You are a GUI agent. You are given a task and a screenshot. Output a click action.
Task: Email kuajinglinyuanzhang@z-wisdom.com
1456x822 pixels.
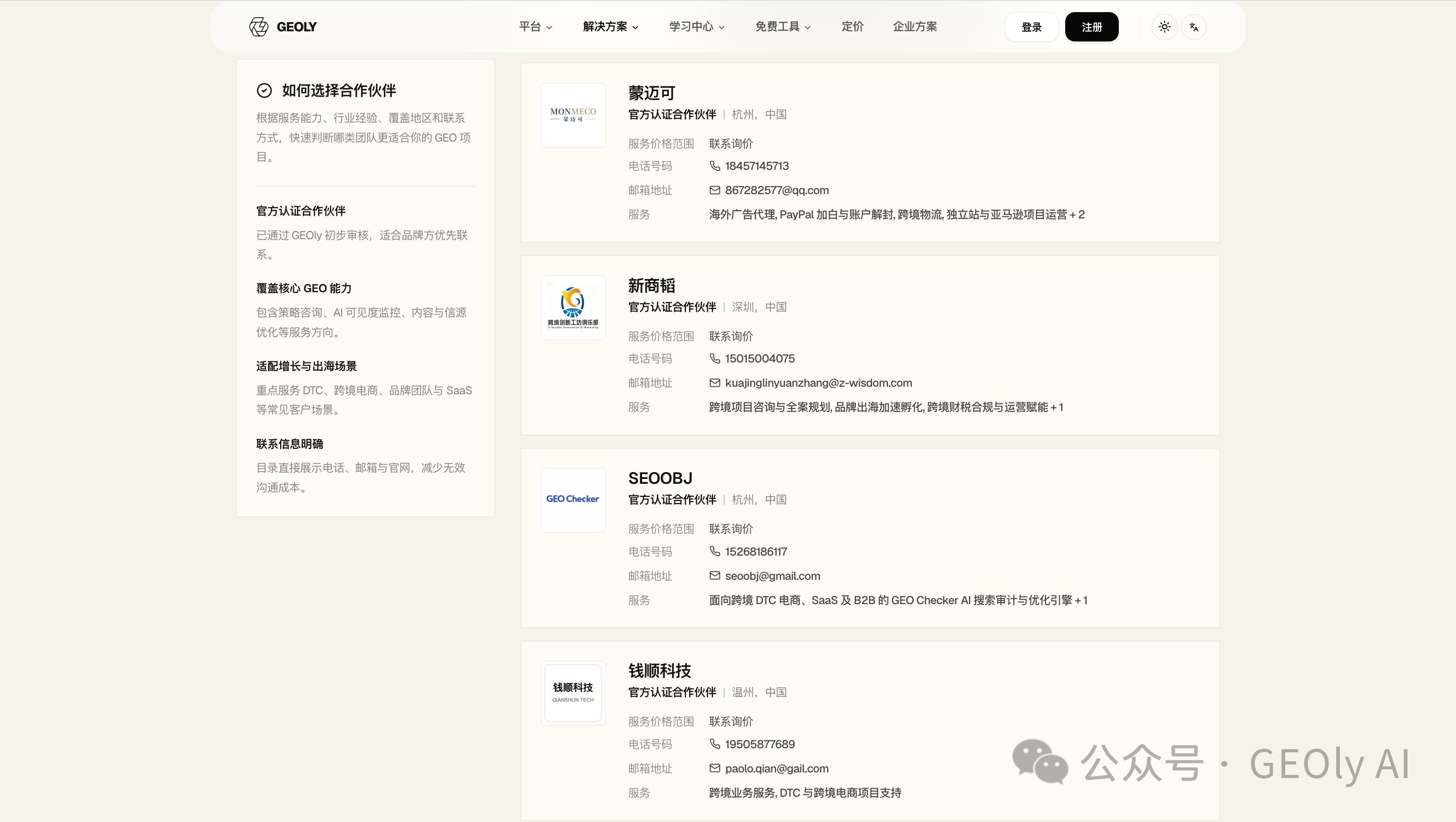(x=818, y=383)
